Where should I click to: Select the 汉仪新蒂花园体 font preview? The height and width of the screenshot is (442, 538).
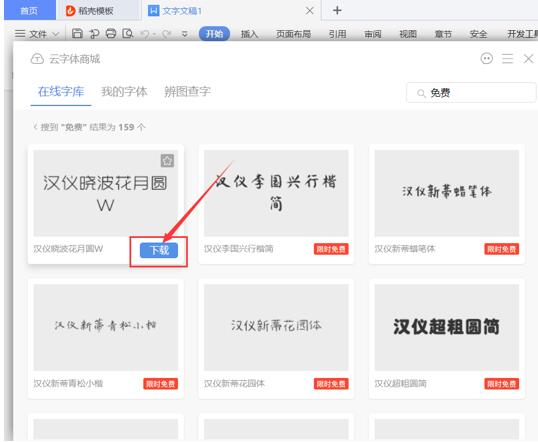click(x=276, y=327)
